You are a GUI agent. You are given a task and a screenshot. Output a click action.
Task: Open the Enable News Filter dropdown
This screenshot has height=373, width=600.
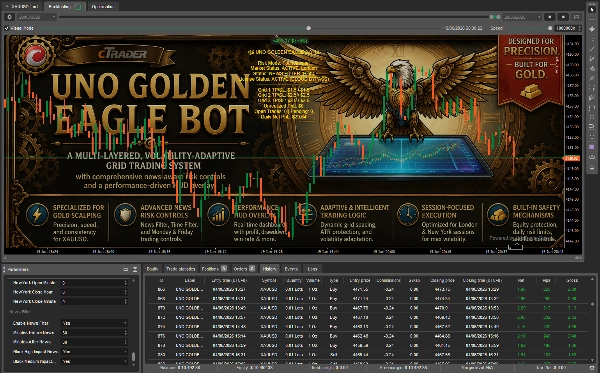coord(94,323)
